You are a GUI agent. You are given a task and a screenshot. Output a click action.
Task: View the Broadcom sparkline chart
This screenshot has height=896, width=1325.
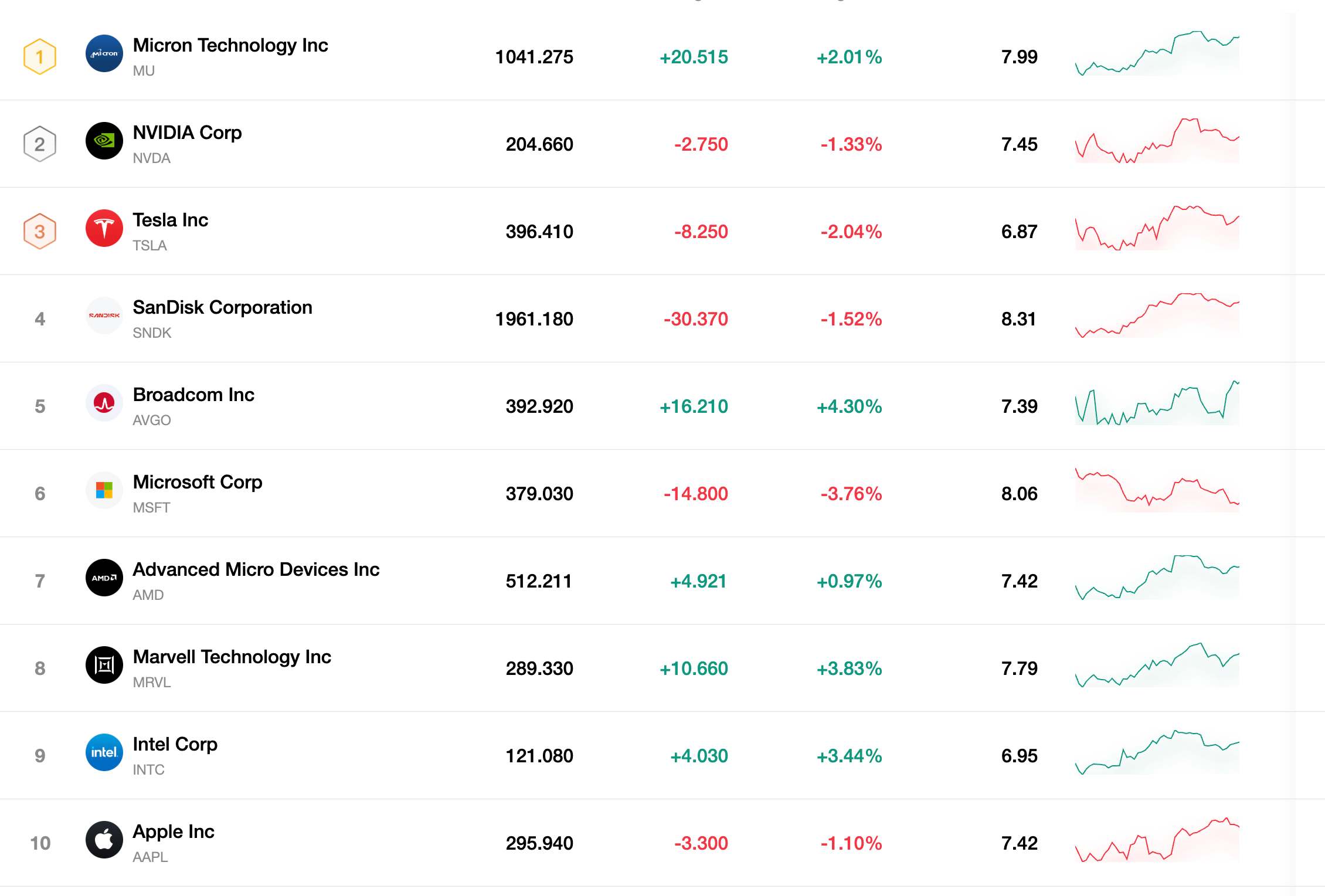(x=1157, y=403)
